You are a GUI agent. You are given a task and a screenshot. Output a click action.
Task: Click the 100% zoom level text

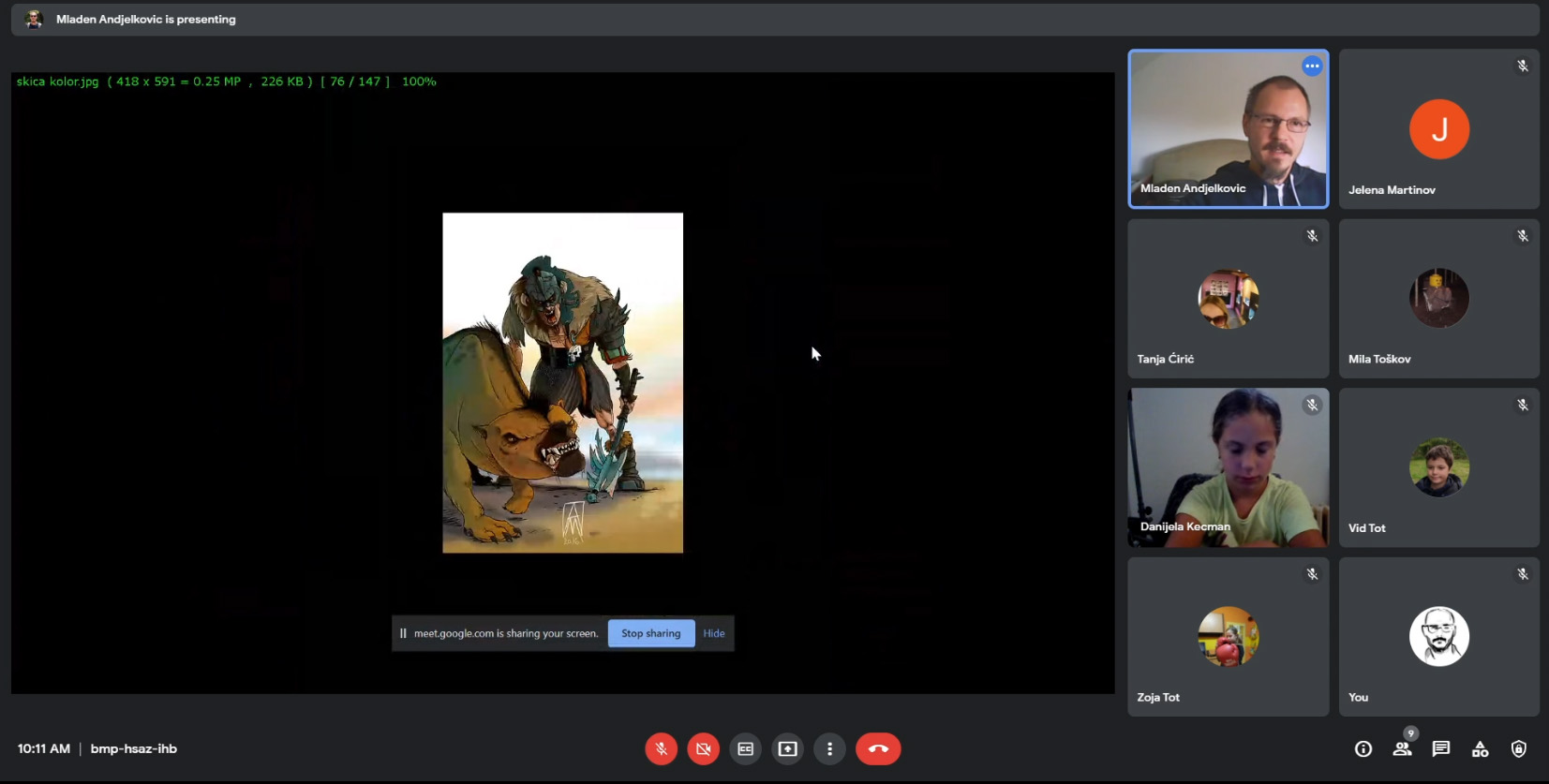click(x=419, y=81)
